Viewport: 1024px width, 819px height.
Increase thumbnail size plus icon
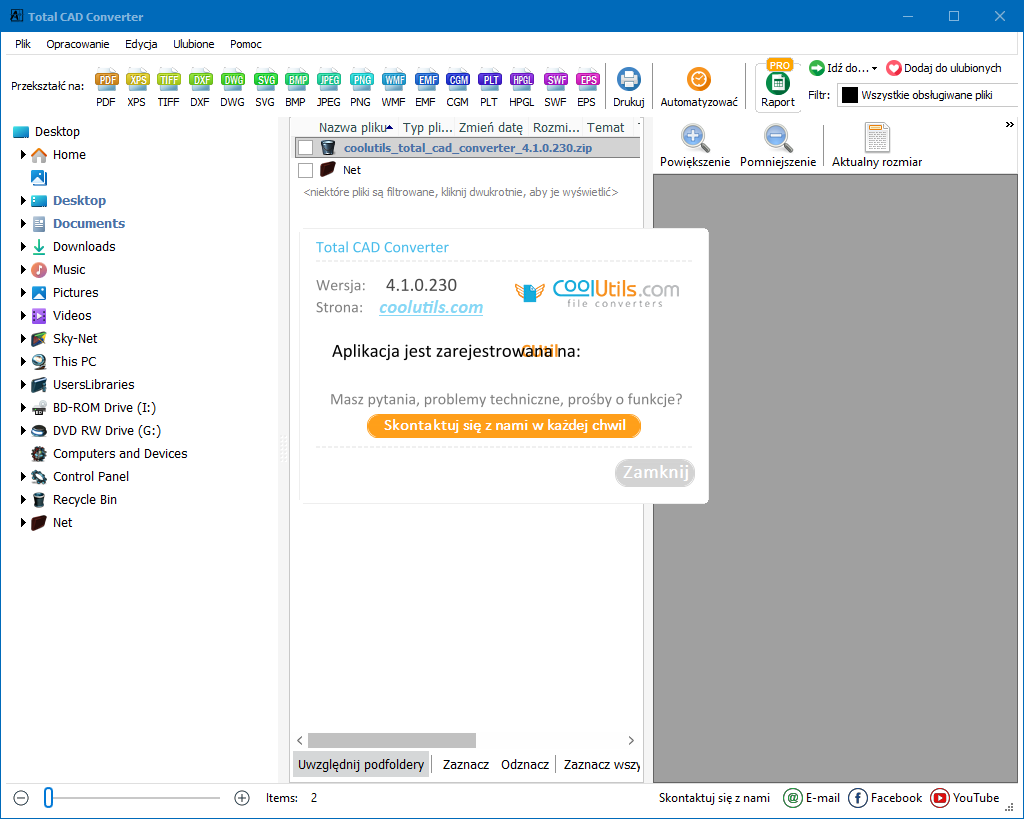pyautogui.click(x=242, y=797)
